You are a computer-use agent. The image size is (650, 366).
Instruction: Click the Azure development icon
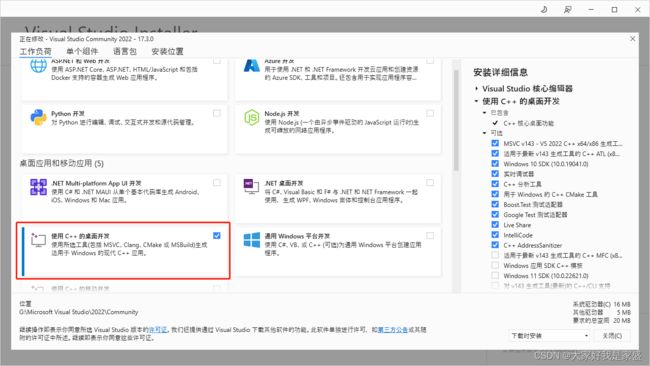coord(252,66)
